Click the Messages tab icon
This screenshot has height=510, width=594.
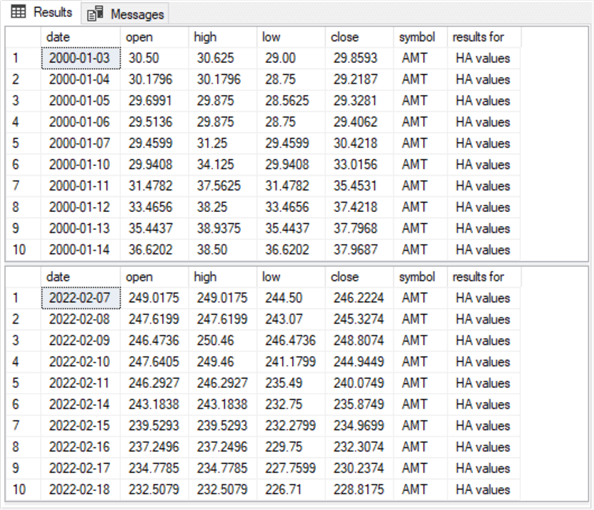coord(95,14)
